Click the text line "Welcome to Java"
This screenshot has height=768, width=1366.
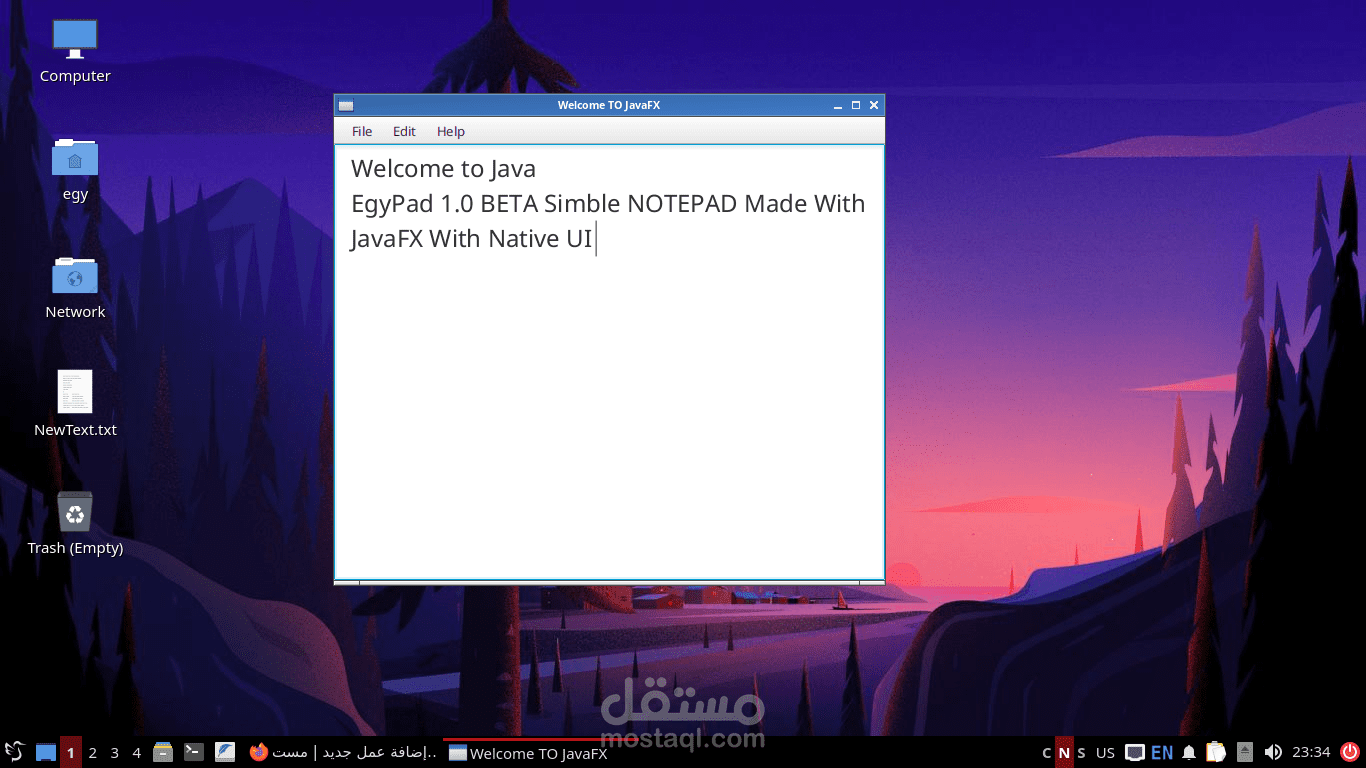pyautogui.click(x=443, y=168)
